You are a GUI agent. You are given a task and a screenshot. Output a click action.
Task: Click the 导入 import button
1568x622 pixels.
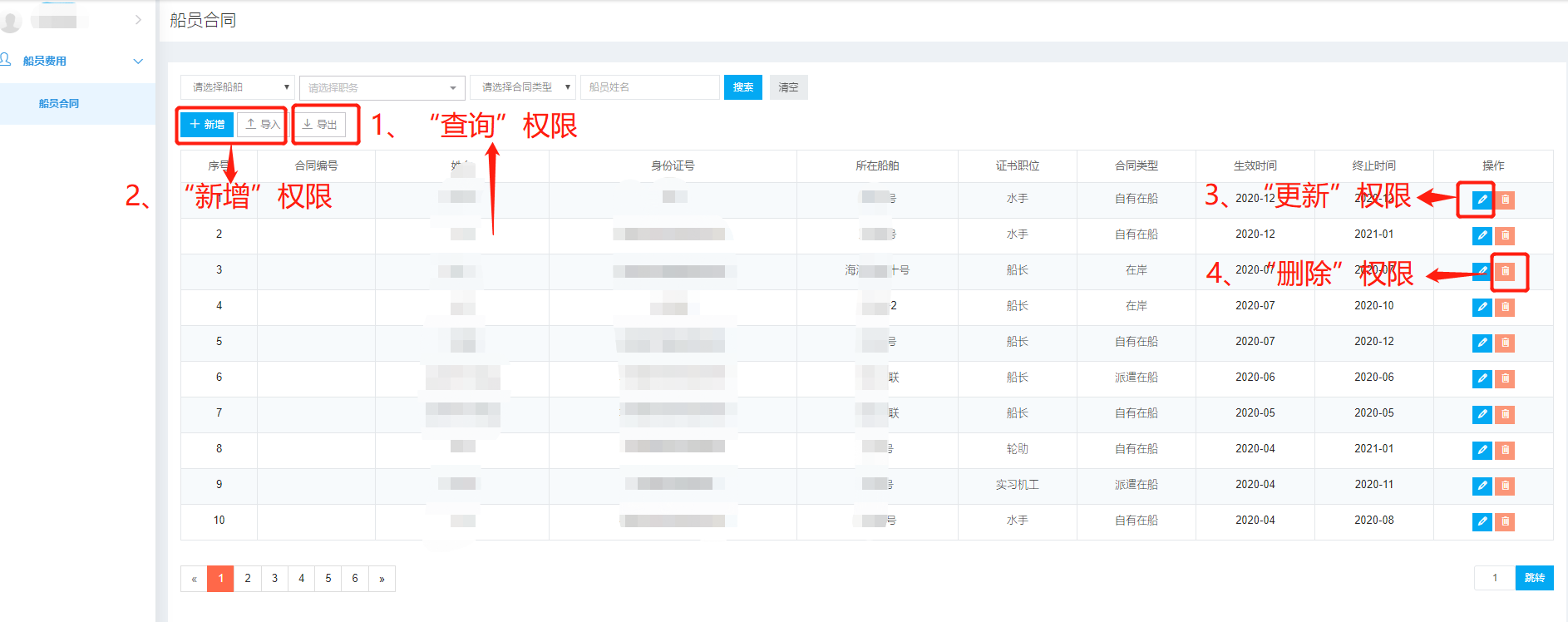[x=262, y=124]
